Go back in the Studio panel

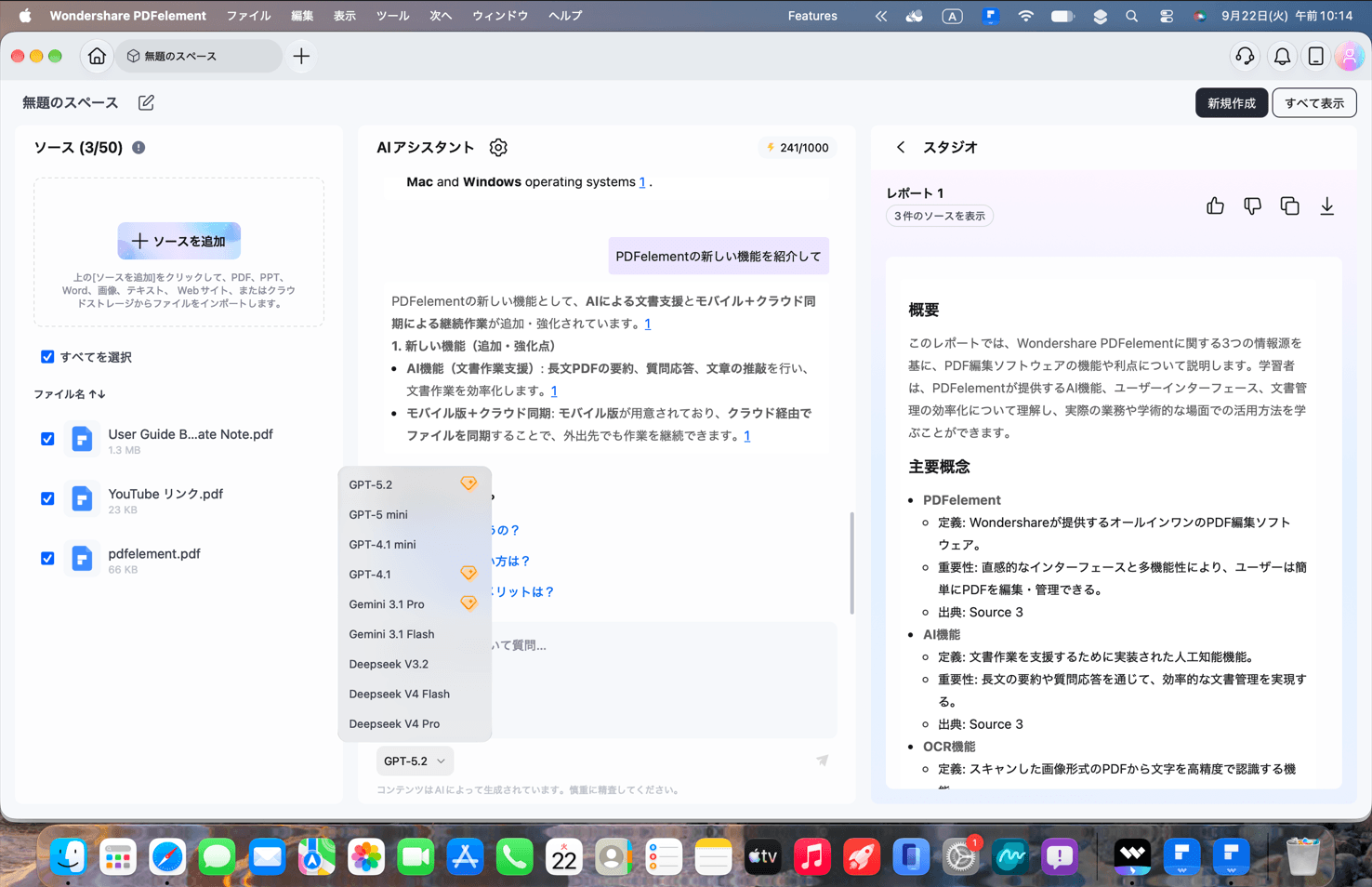[901, 148]
